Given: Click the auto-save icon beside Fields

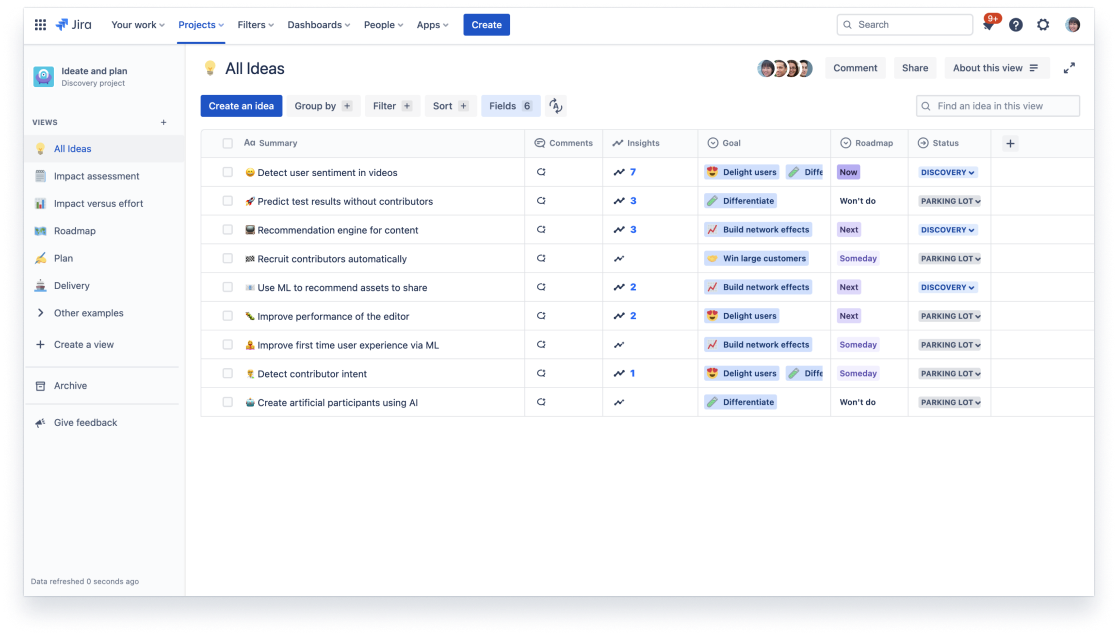Looking at the screenshot, I should (x=556, y=106).
